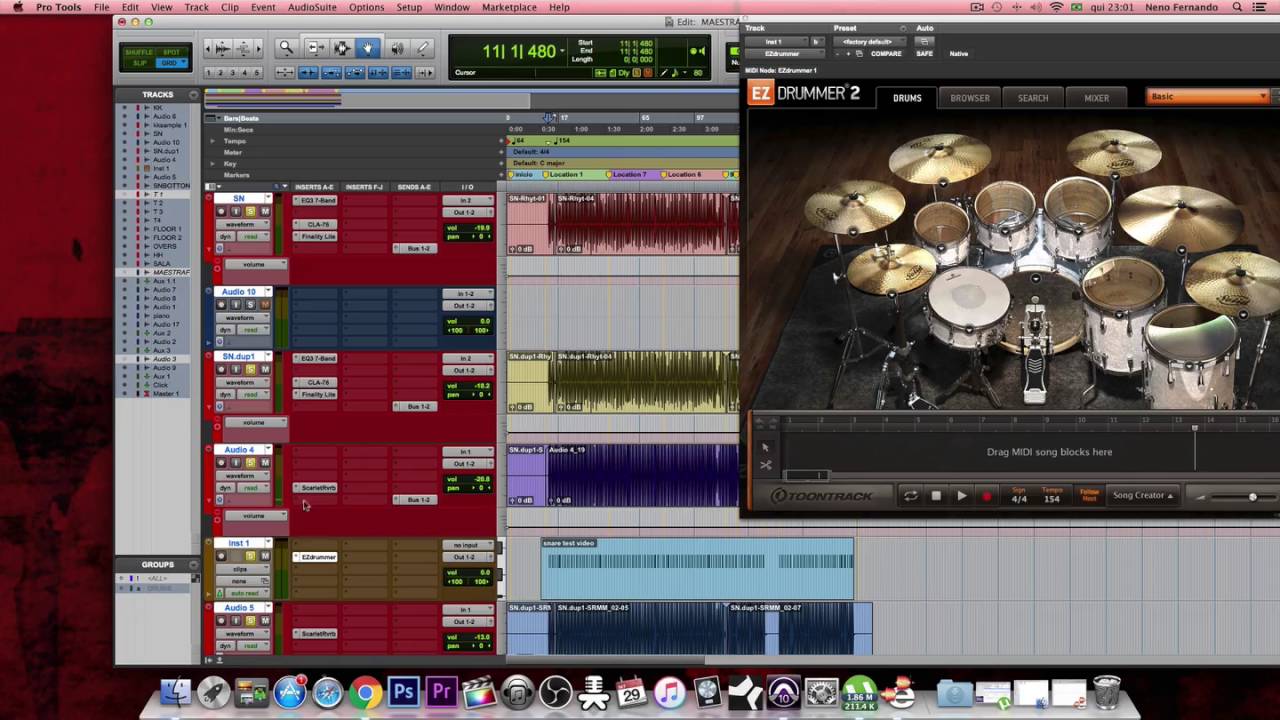Record-enable the SN track
Image resolution: width=1280 pixels, height=720 pixels.
[221, 211]
